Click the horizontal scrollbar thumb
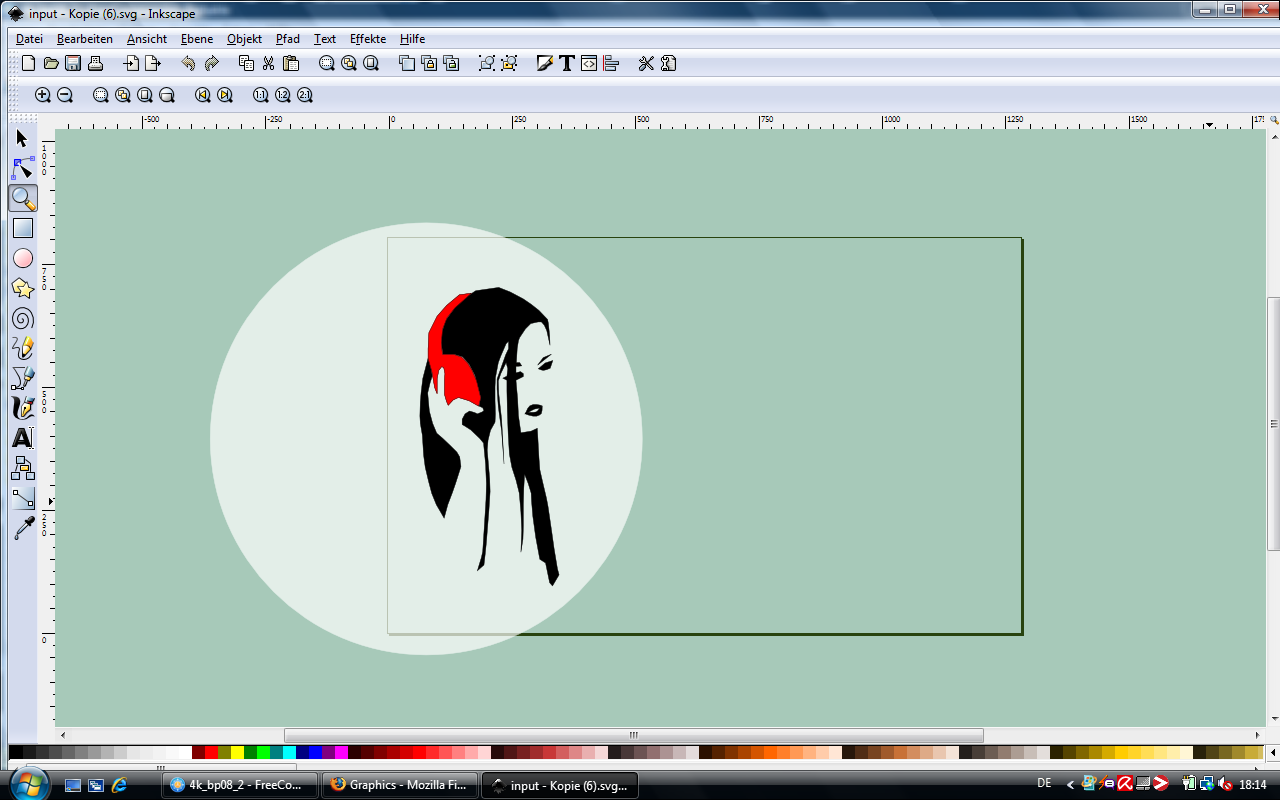 [633, 735]
